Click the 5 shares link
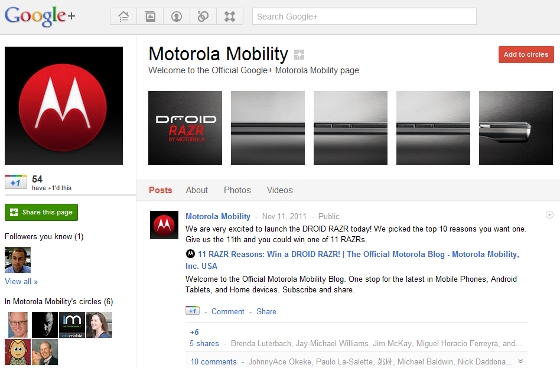This screenshot has height=368, width=560. click(204, 343)
